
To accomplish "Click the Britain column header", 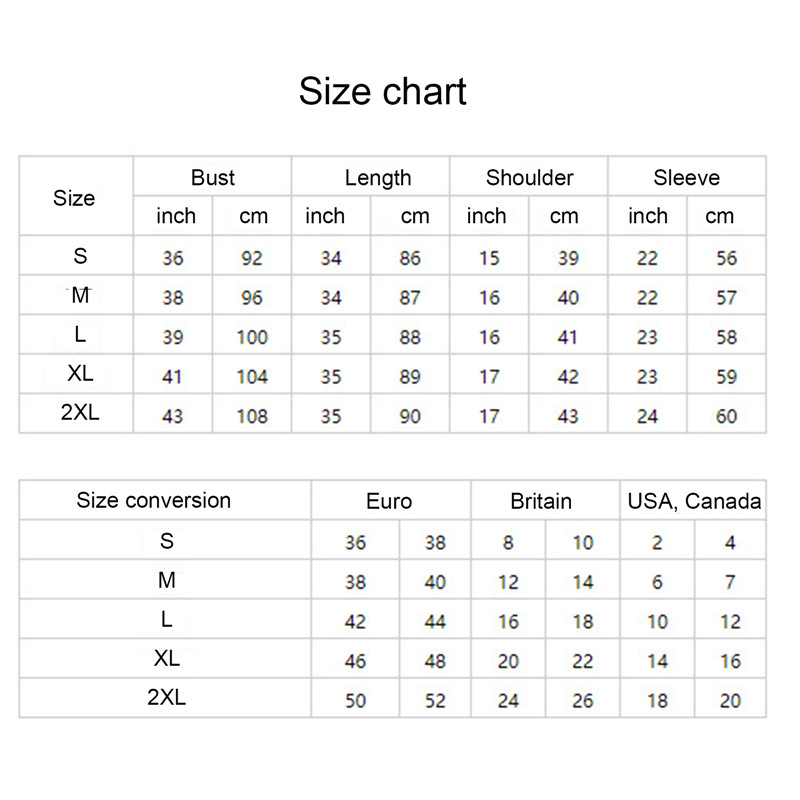I will point(541,501).
